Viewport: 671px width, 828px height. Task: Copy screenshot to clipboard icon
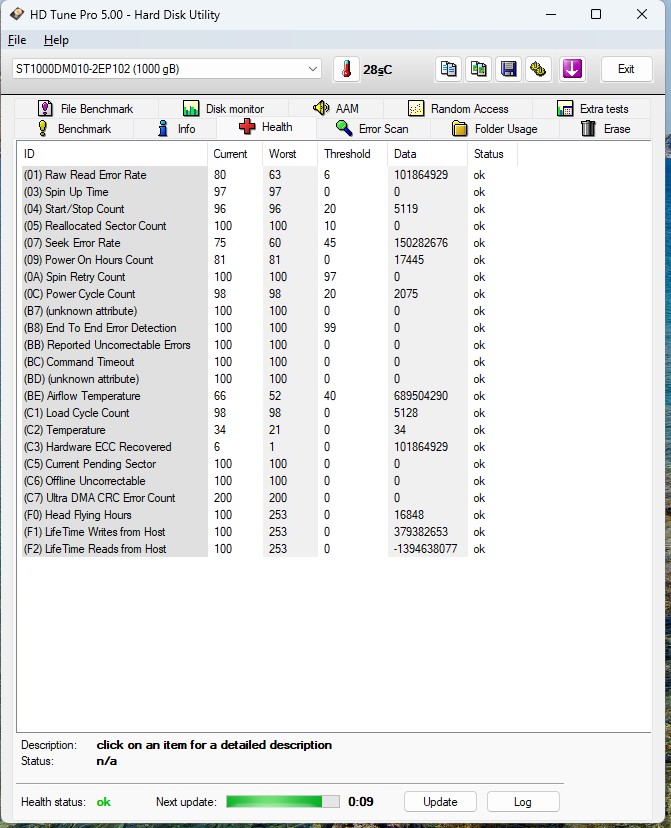[x=479, y=69]
